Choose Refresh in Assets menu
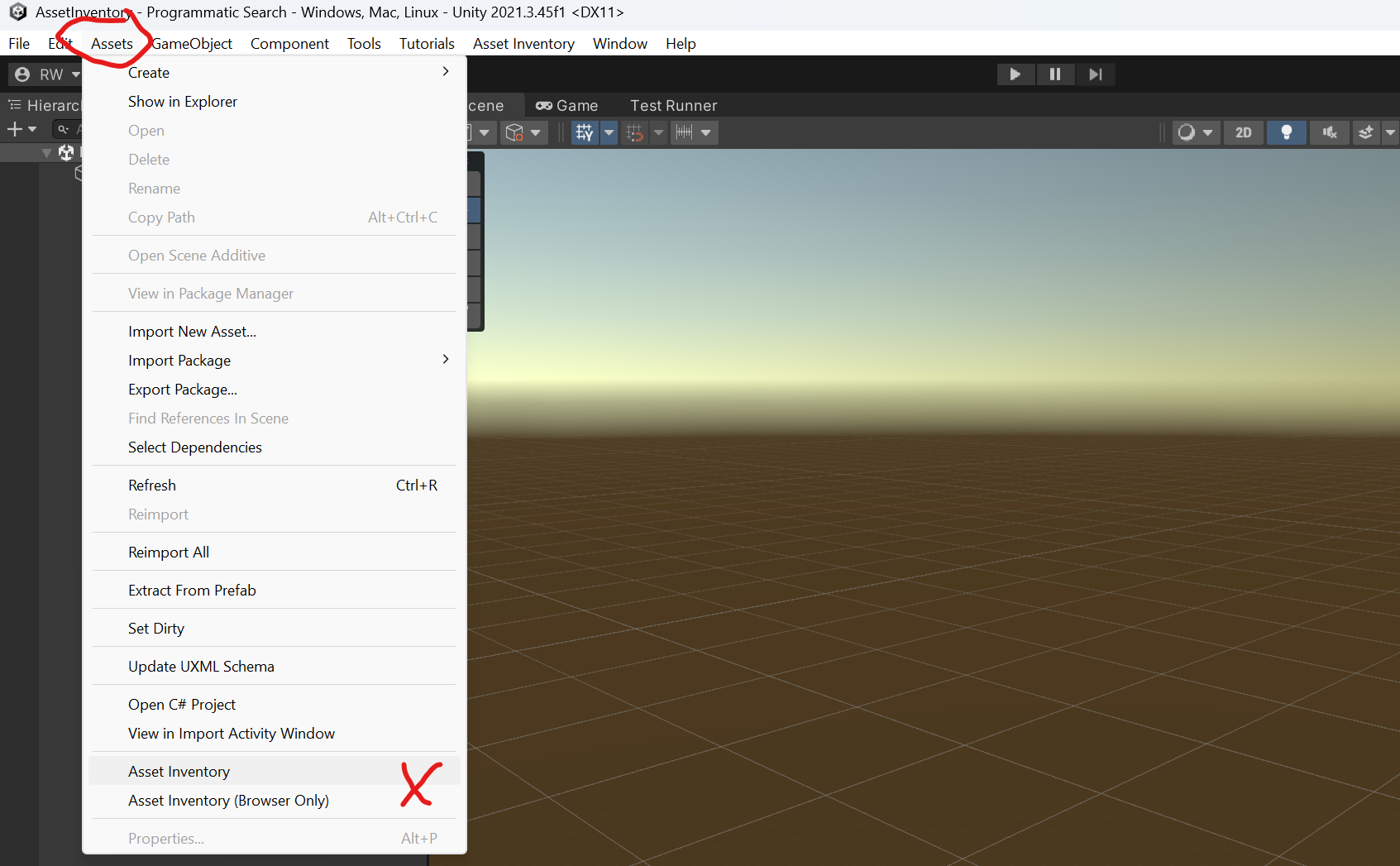This screenshot has width=1400, height=866. point(275,485)
